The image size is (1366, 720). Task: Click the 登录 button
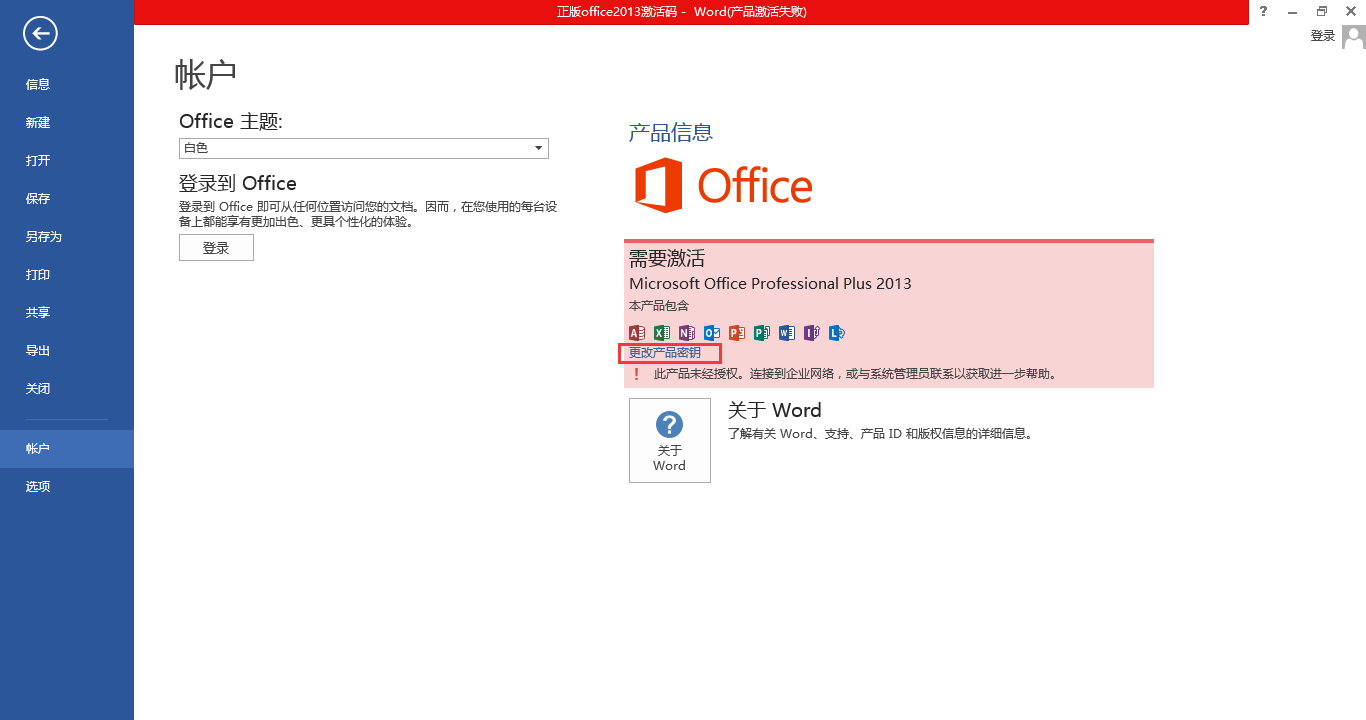click(216, 247)
